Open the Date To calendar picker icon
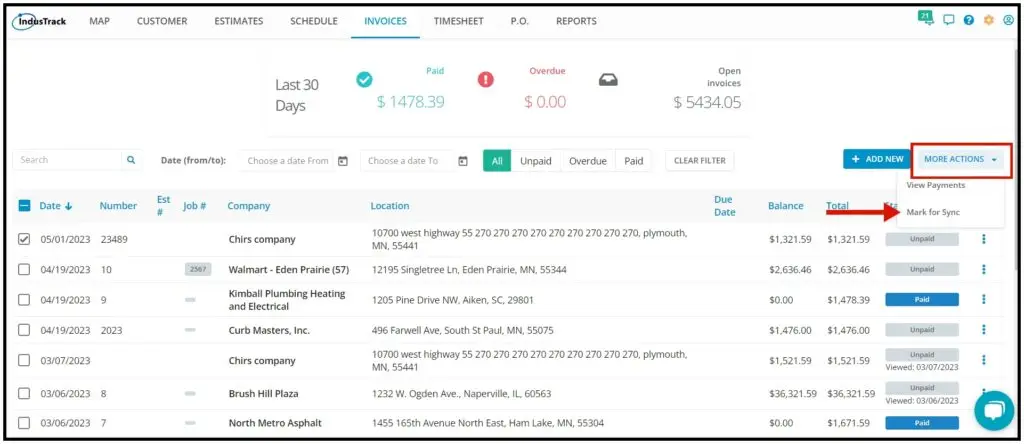The height and width of the screenshot is (444, 1024). coord(463,161)
